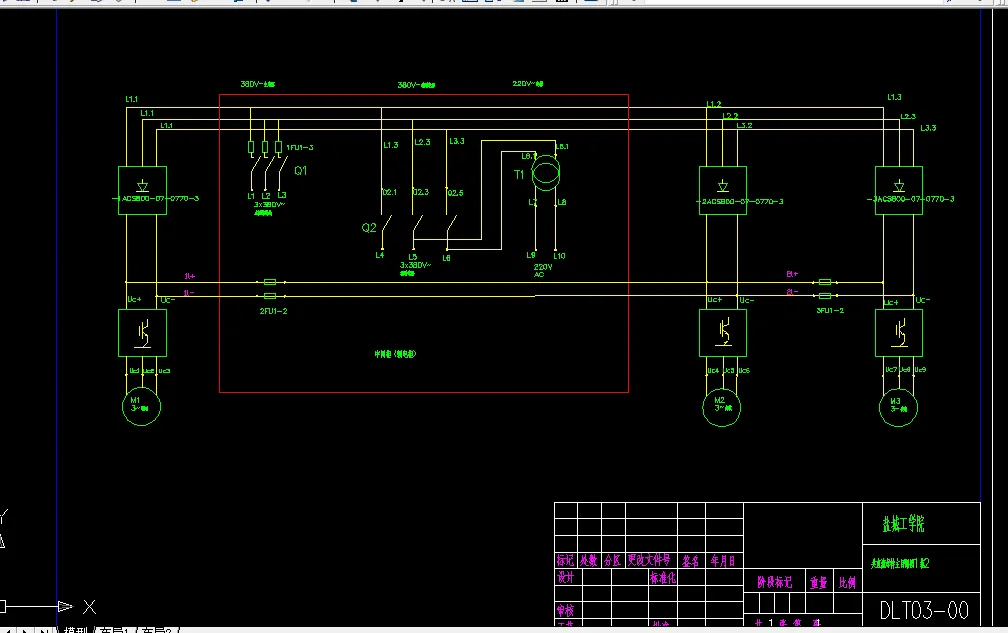Click the 阶段标记 title block cell
Viewport: 1008px width, 633px height.
coord(775,582)
